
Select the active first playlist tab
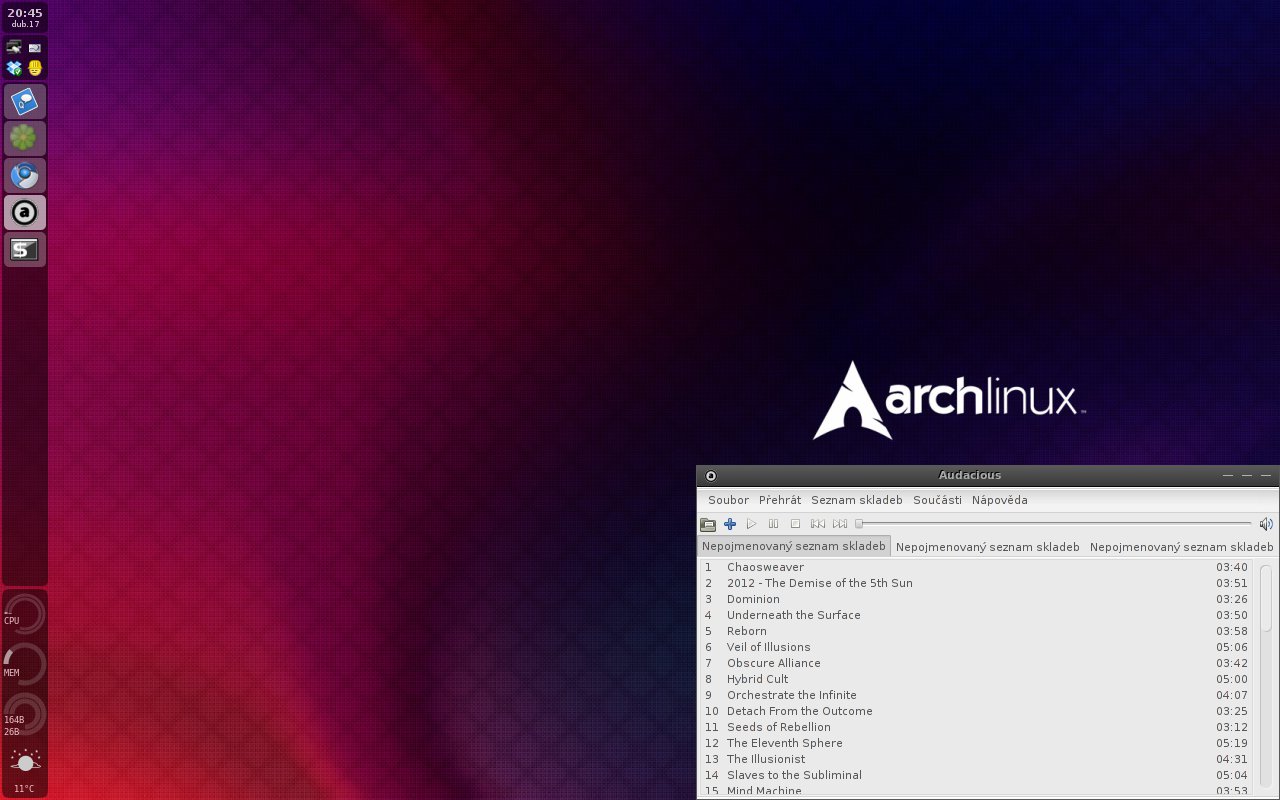click(793, 547)
